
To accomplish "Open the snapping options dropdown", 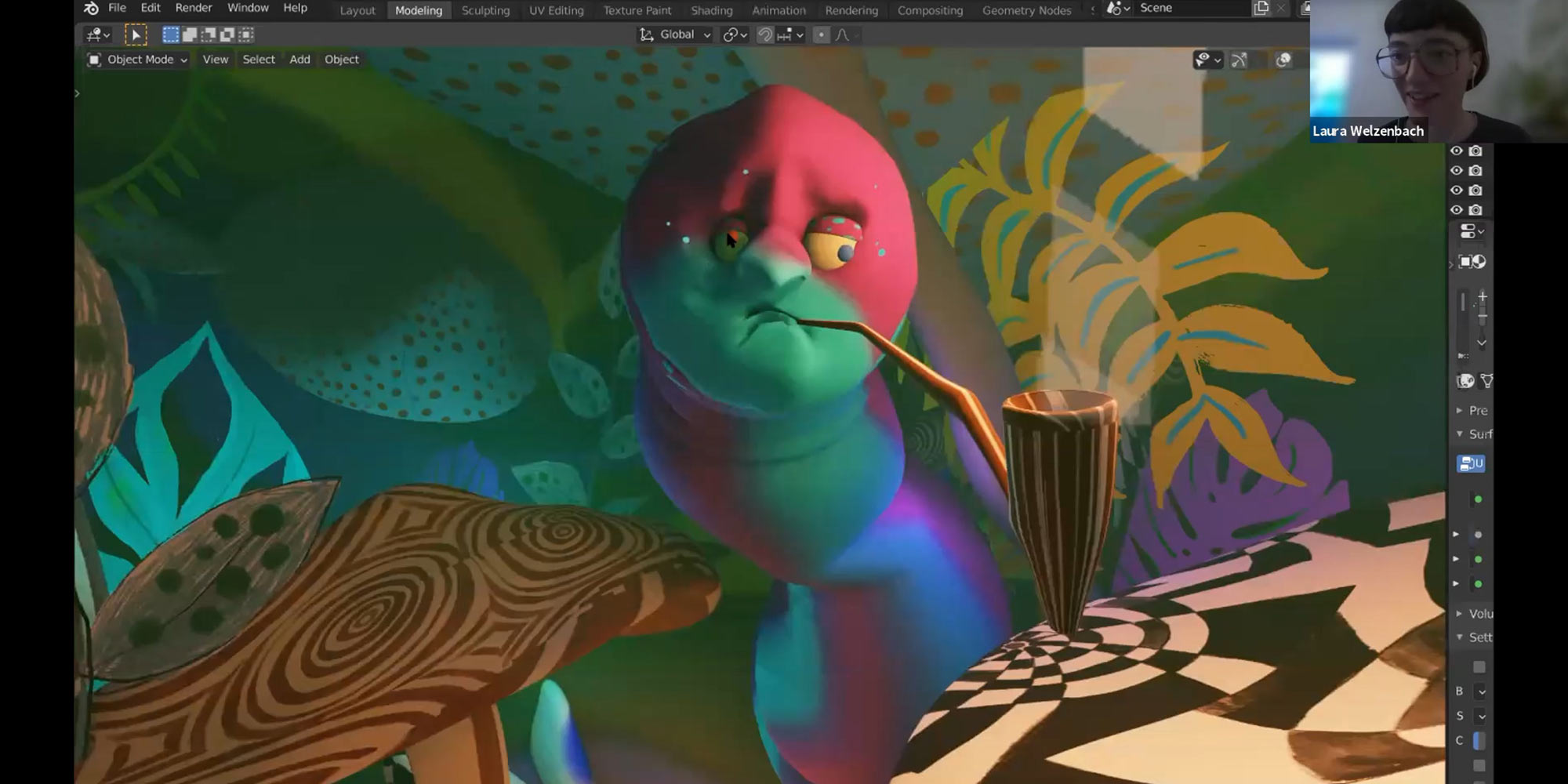I will [x=790, y=34].
